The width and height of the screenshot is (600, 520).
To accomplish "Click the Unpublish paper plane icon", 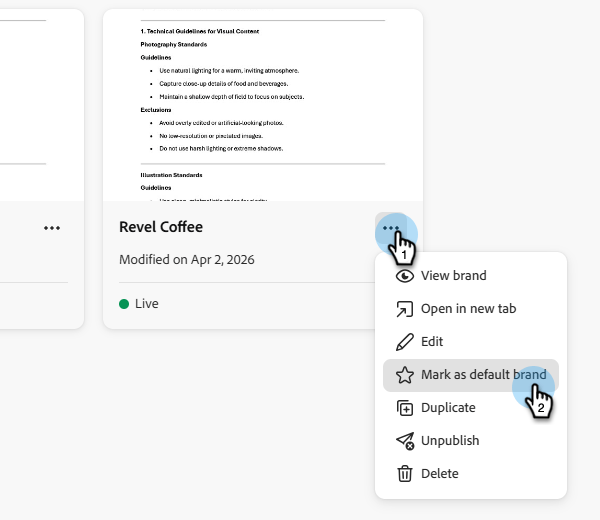I will tap(405, 441).
